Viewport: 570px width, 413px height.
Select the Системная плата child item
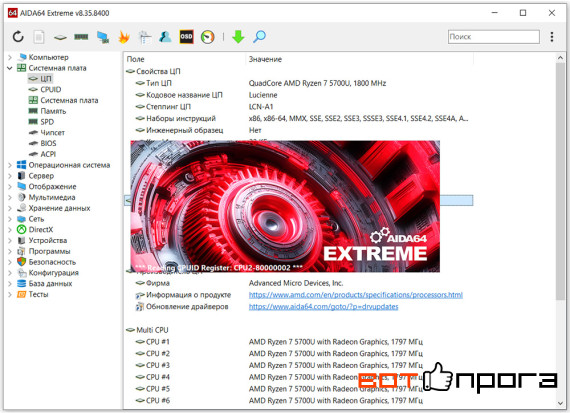coord(63,100)
